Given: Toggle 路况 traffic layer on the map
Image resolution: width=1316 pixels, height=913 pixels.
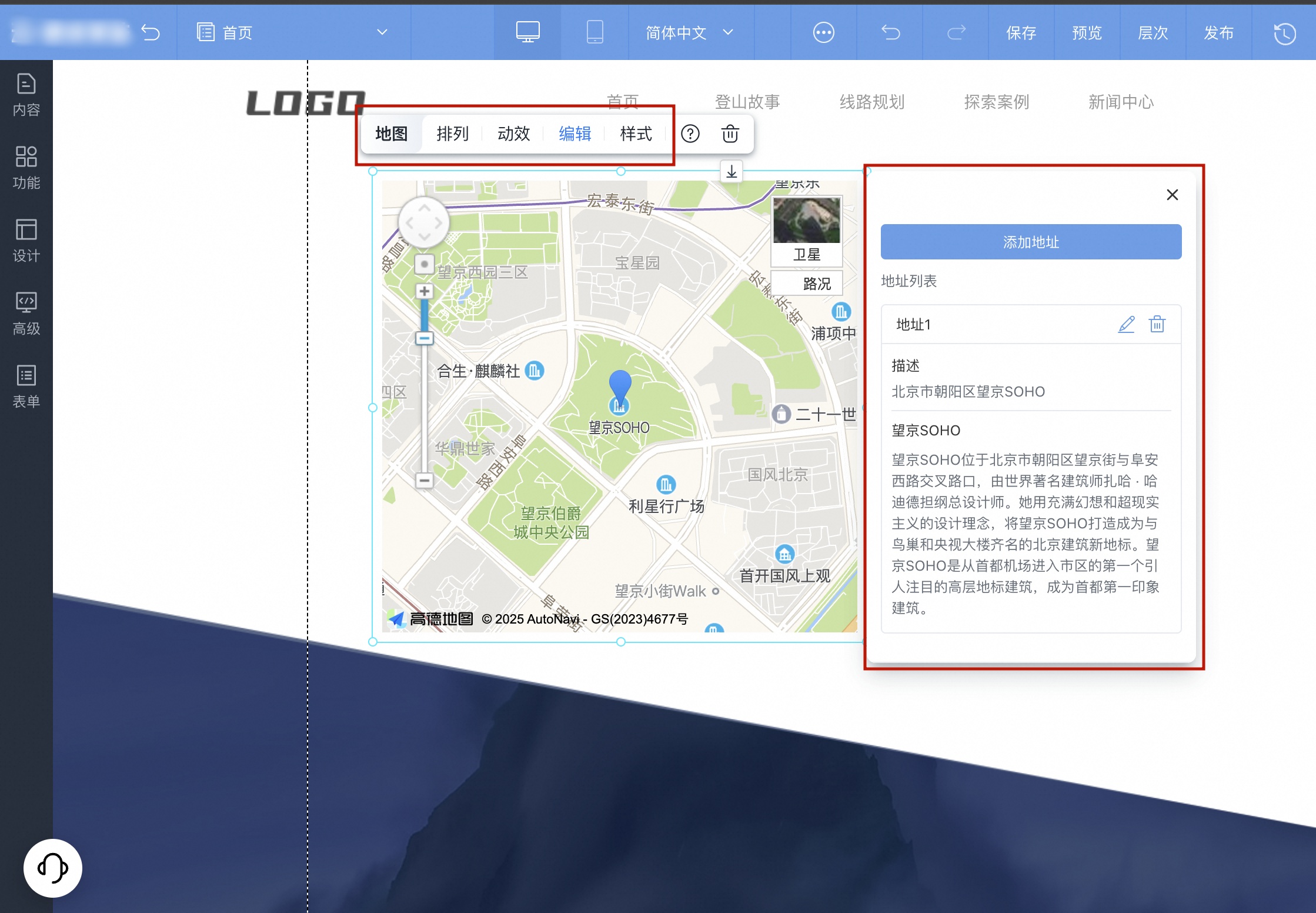Looking at the screenshot, I should coord(807,284).
